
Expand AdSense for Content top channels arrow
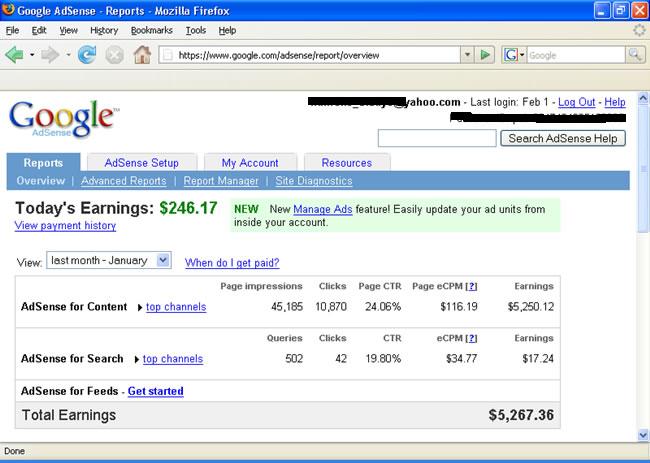[x=140, y=308]
